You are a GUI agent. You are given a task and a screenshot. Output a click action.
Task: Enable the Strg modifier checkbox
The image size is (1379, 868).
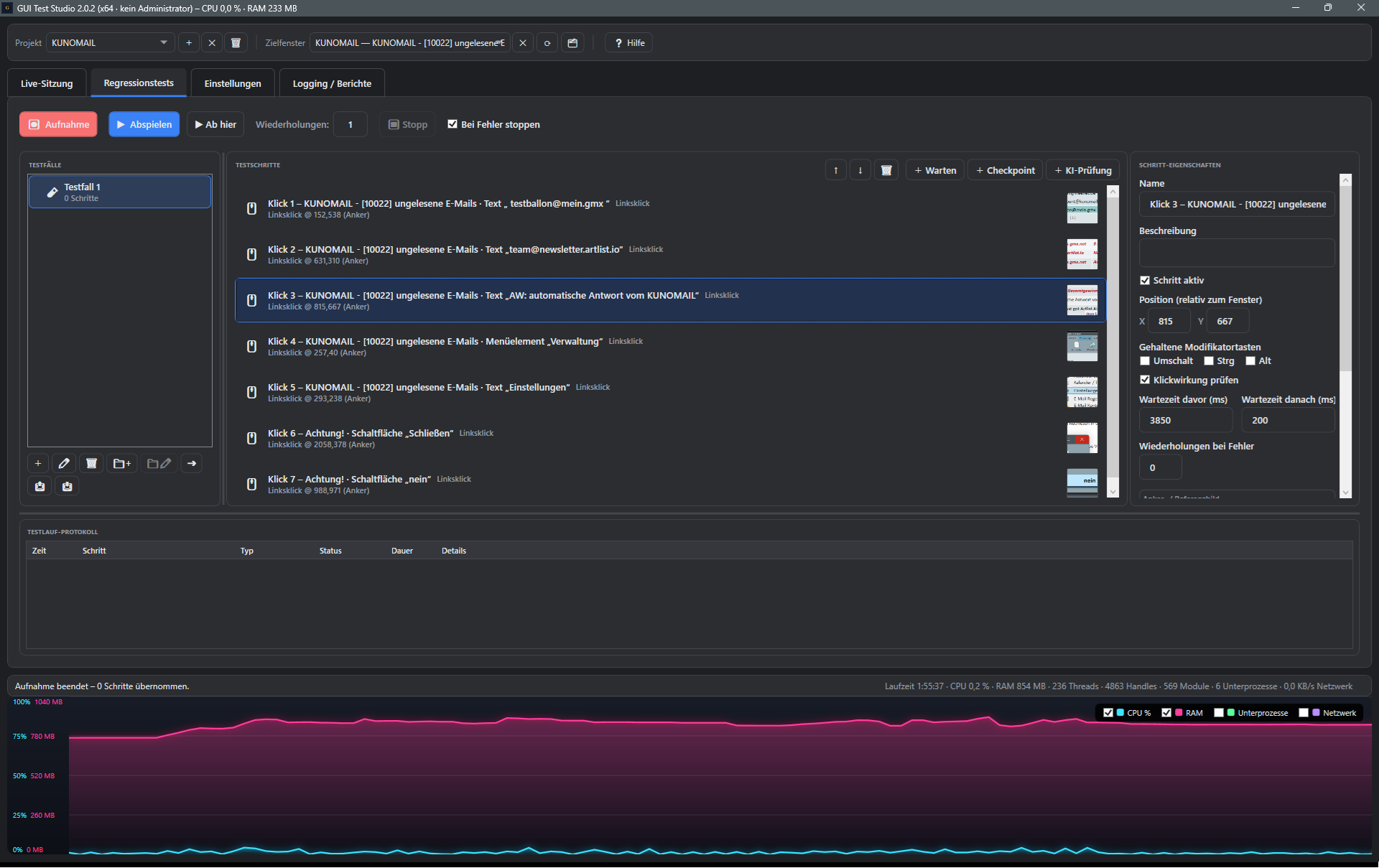coord(1209,360)
